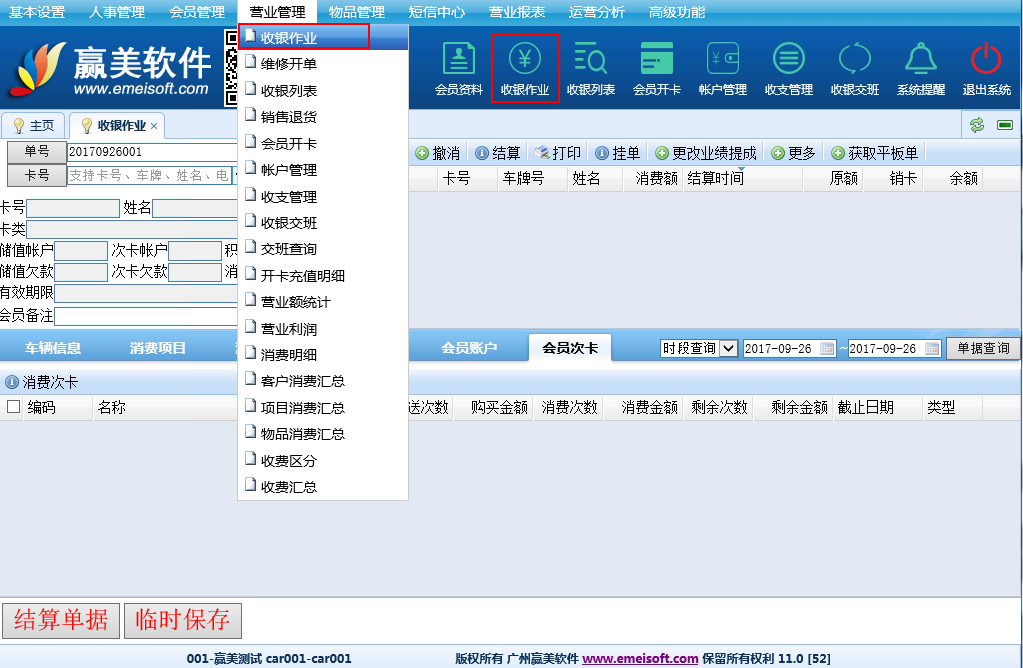The image size is (1023, 668).
Task: Expand the 时段查询 dropdown
Action: click(x=728, y=348)
